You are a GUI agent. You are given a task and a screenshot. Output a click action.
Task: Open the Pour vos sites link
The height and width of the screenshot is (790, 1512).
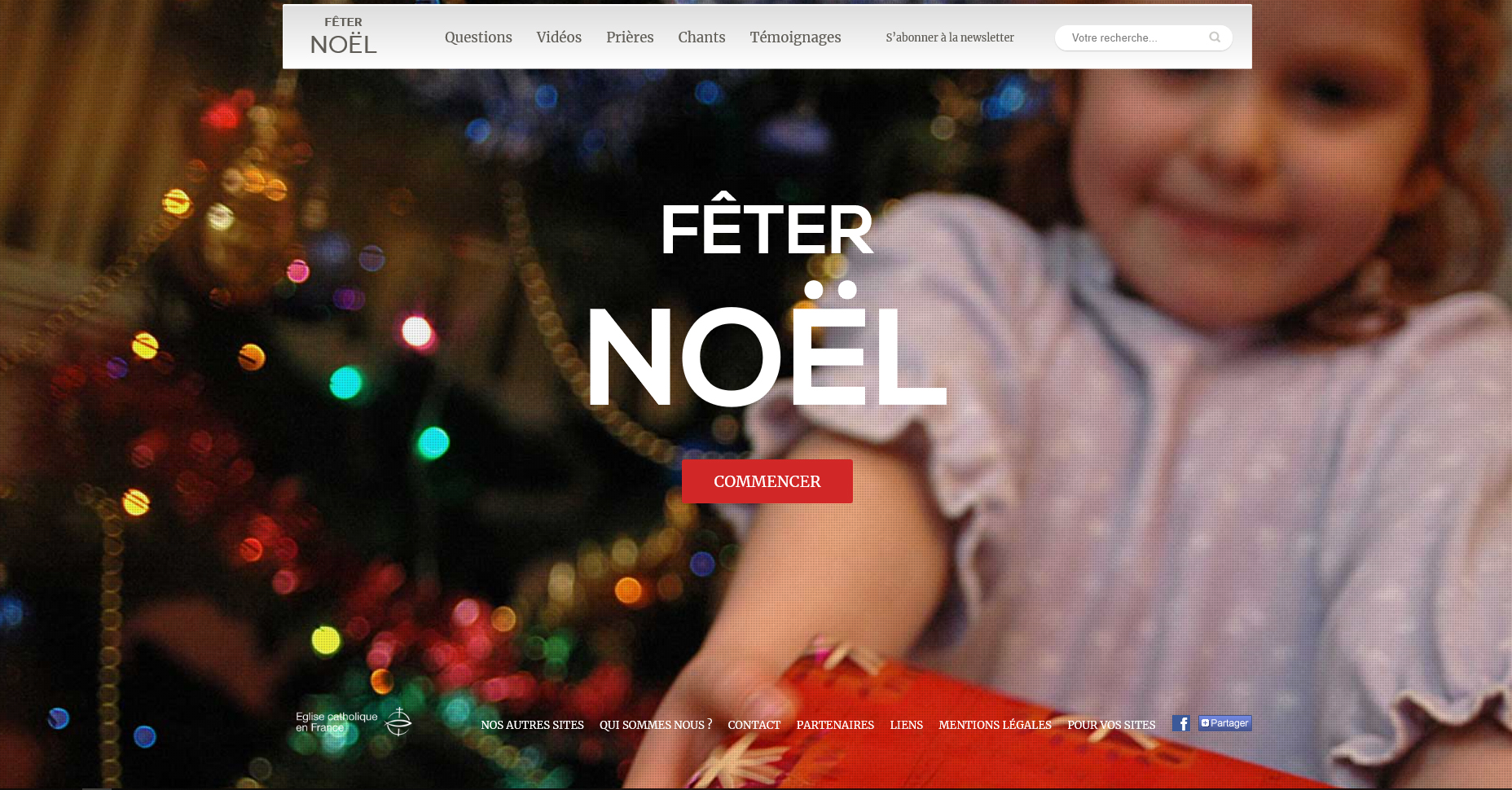click(1111, 725)
